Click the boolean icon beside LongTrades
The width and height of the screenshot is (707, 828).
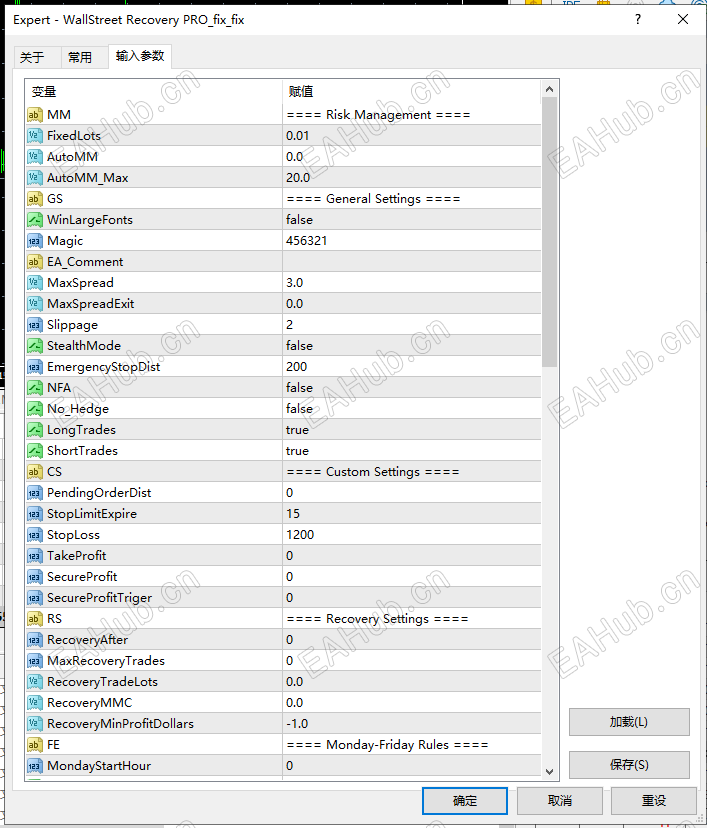coord(34,430)
